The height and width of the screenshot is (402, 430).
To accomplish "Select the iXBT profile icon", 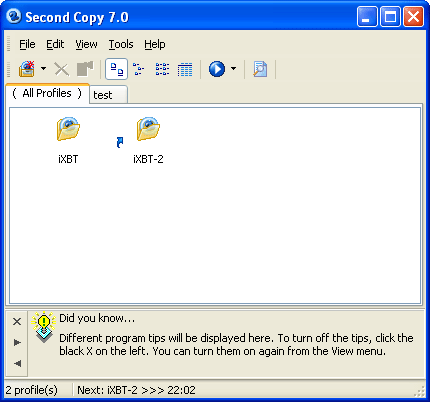I will tap(68, 129).
